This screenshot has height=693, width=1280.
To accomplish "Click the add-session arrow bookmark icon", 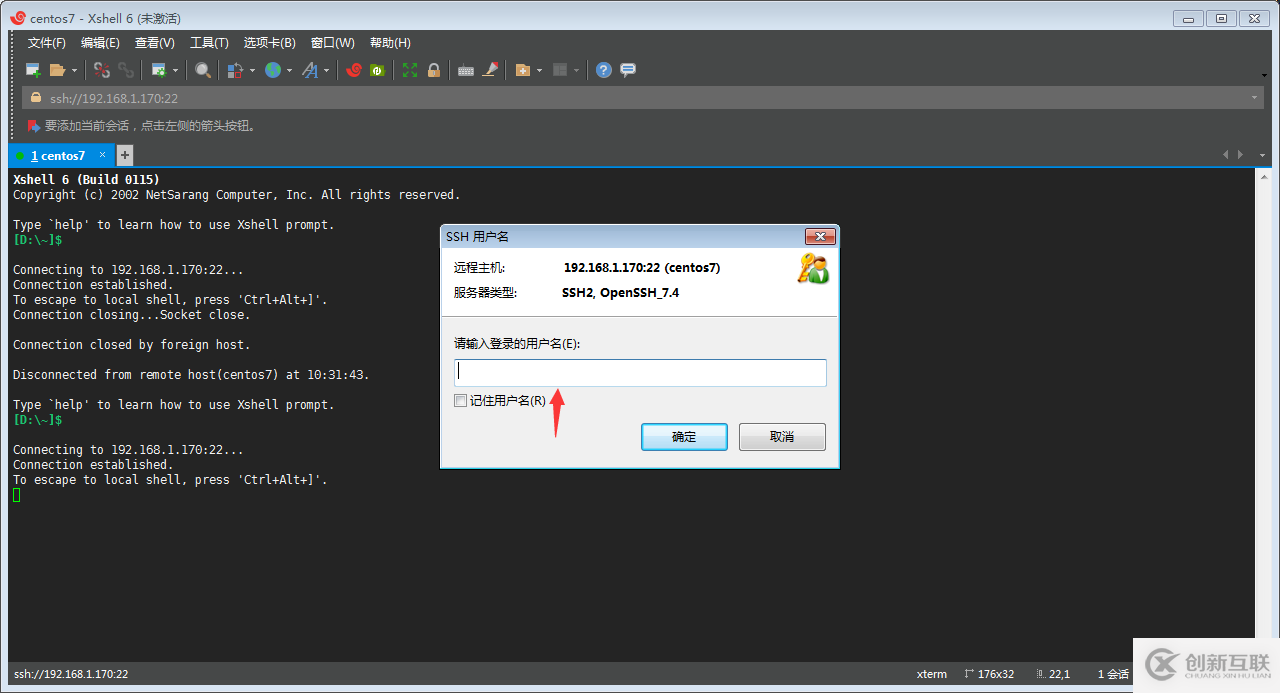I will point(34,126).
